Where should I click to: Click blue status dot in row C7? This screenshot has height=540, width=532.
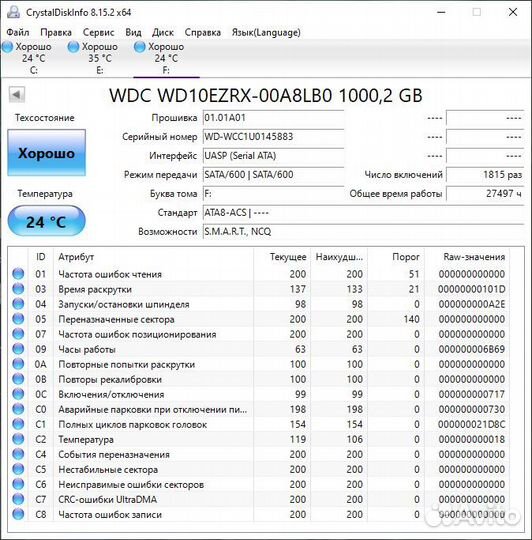(18, 499)
